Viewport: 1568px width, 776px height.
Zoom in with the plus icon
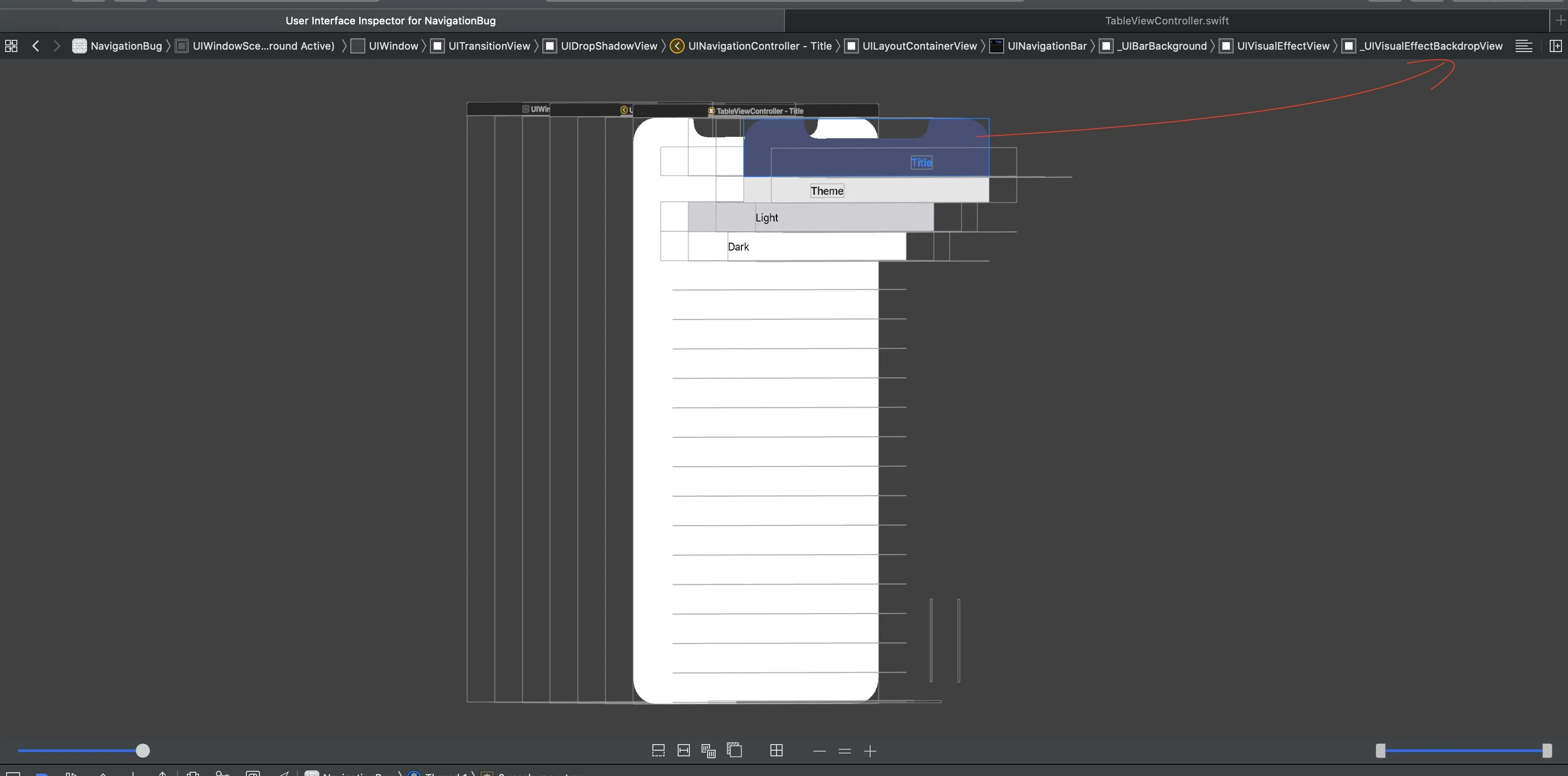[x=870, y=751]
